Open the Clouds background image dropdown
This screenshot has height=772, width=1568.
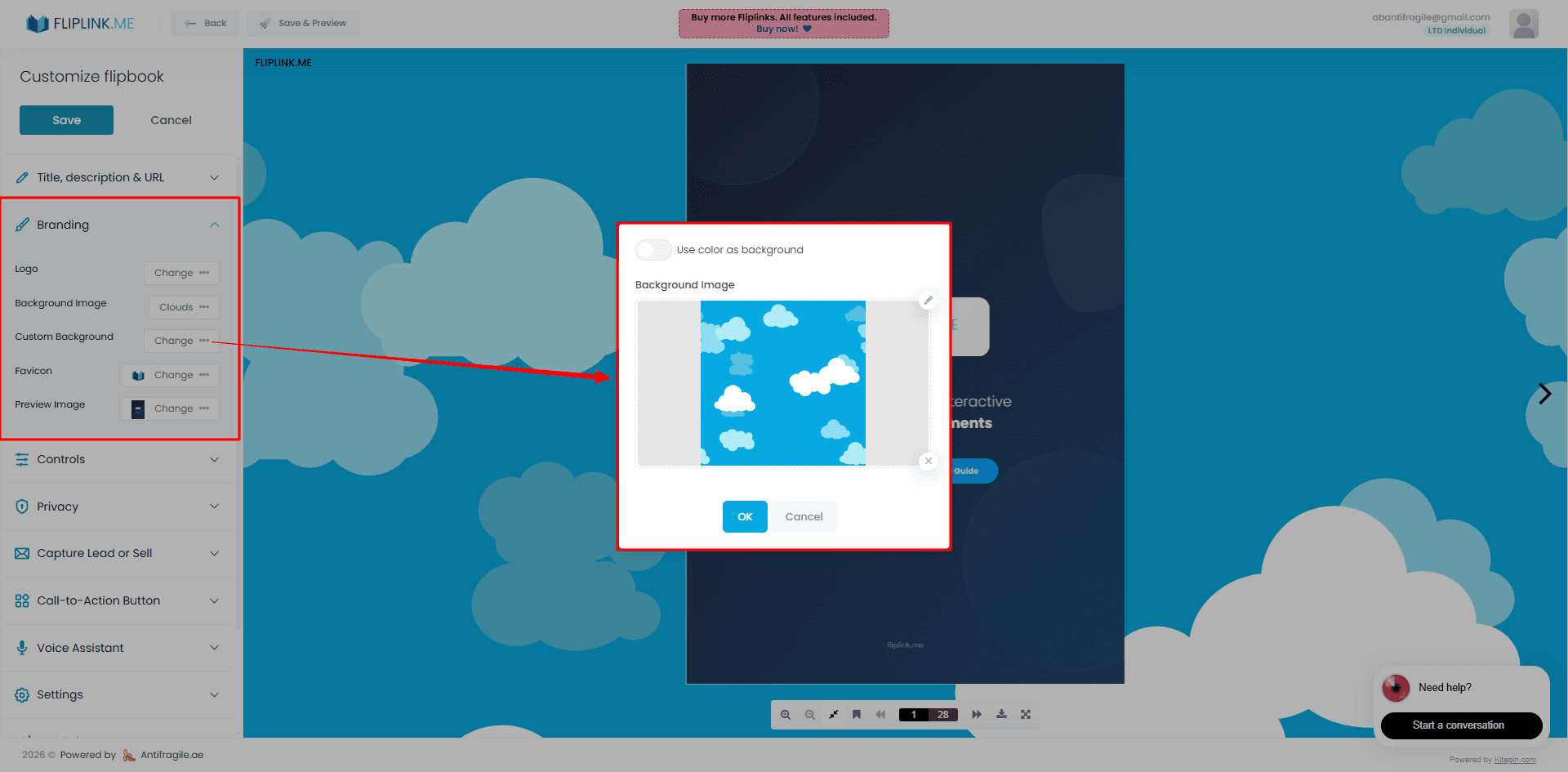click(x=183, y=306)
